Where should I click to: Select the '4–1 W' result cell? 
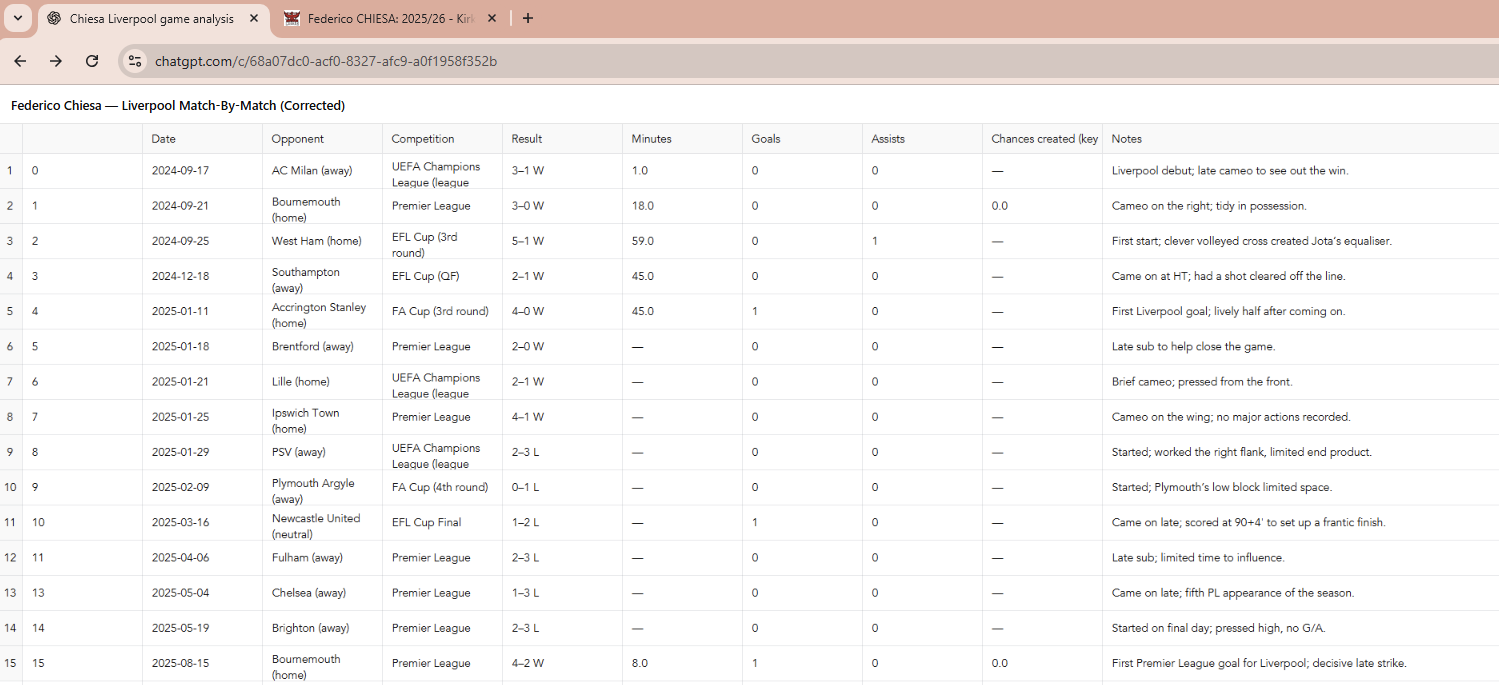pos(562,417)
